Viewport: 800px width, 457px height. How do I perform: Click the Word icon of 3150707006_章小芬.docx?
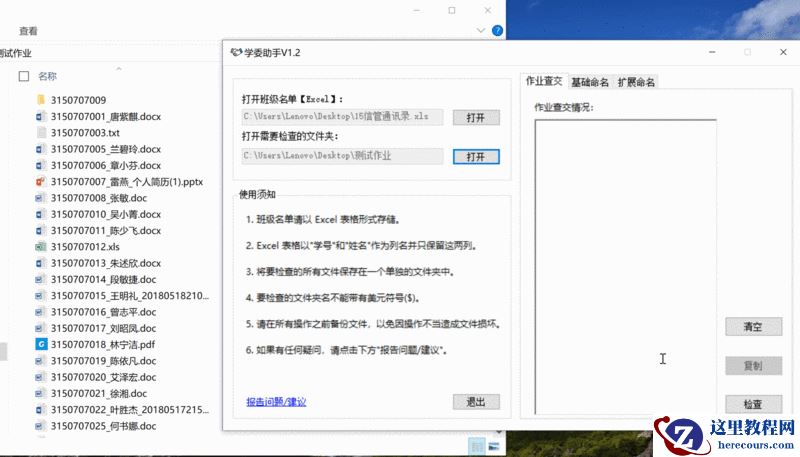tap(41, 165)
